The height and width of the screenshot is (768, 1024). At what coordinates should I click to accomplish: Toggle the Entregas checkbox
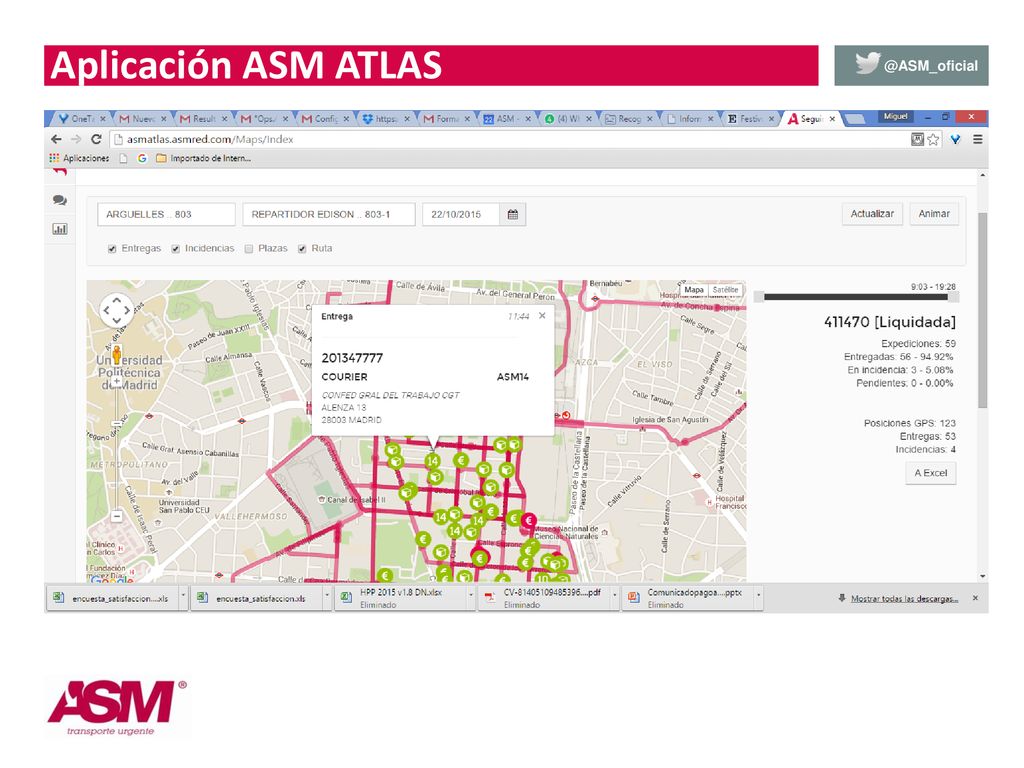tap(112, 249)
